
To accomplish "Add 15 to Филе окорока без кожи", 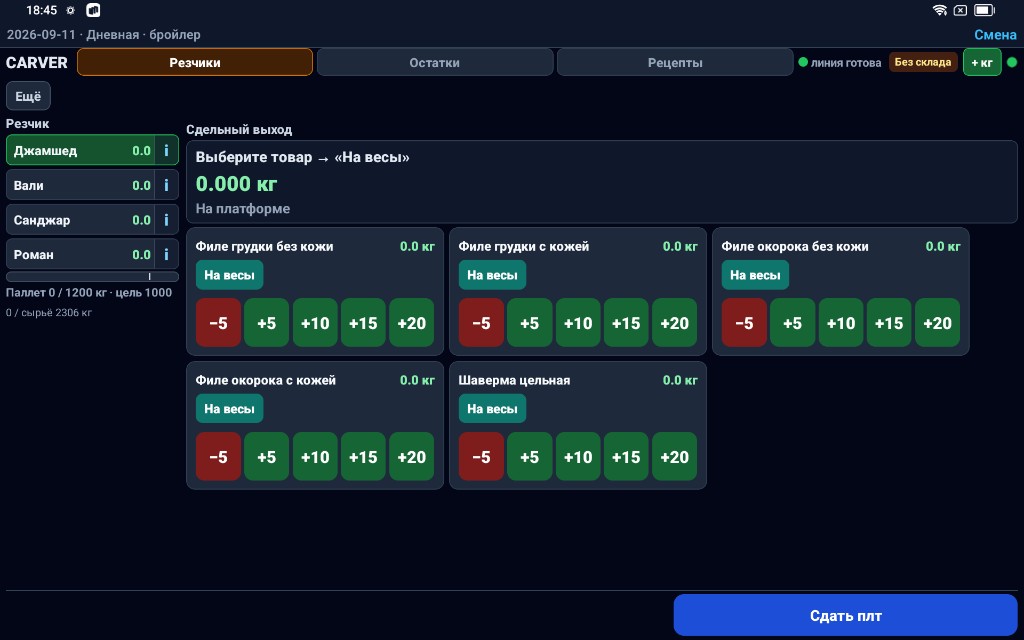I will tap(889, 323).
